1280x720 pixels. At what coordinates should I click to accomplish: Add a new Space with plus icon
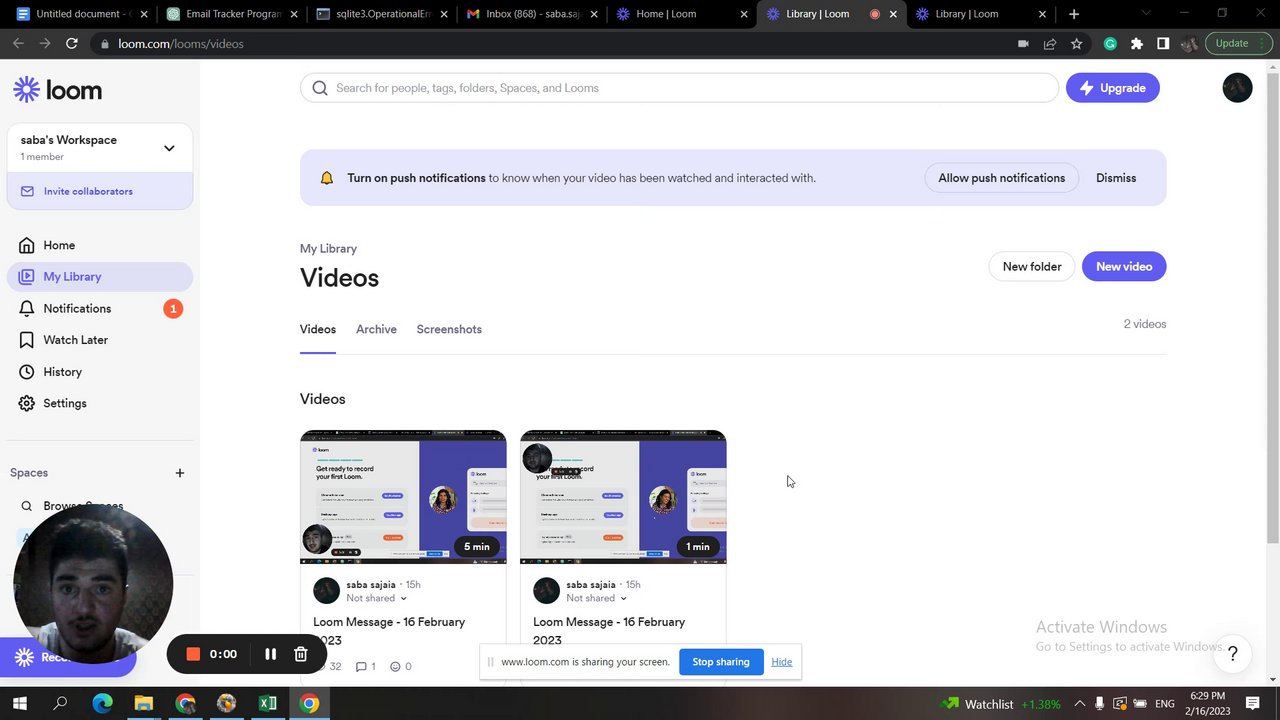tap(180, 473)
